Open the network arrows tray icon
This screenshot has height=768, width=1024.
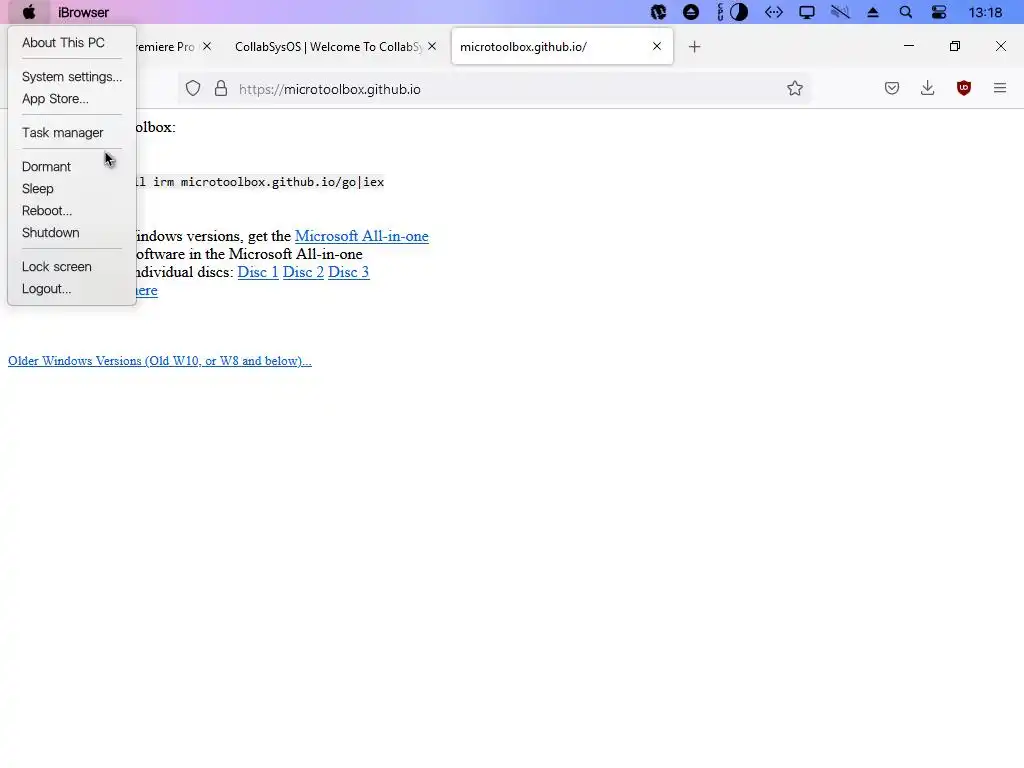tap(774, 12)
